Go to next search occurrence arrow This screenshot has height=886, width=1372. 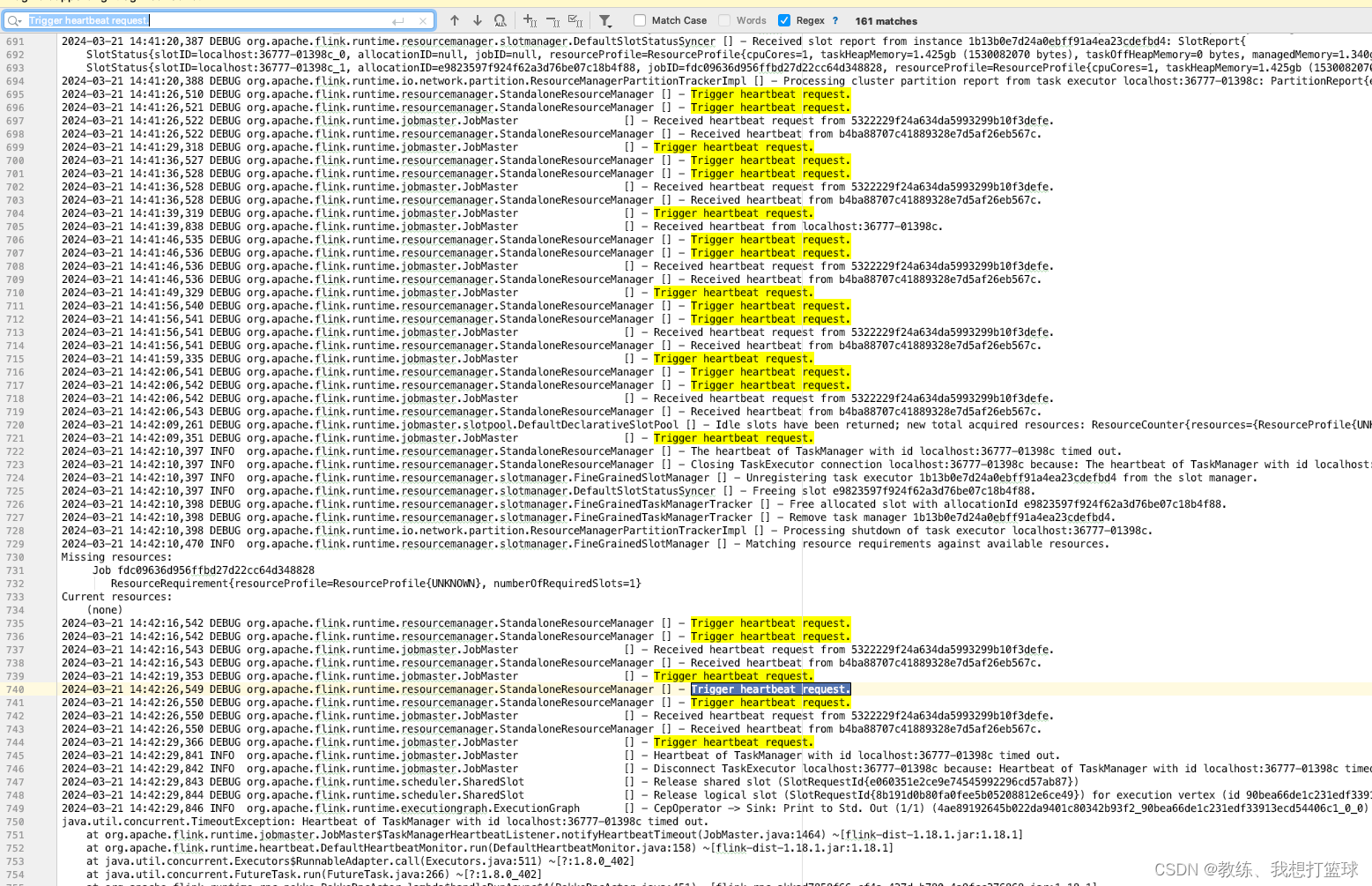478,20
